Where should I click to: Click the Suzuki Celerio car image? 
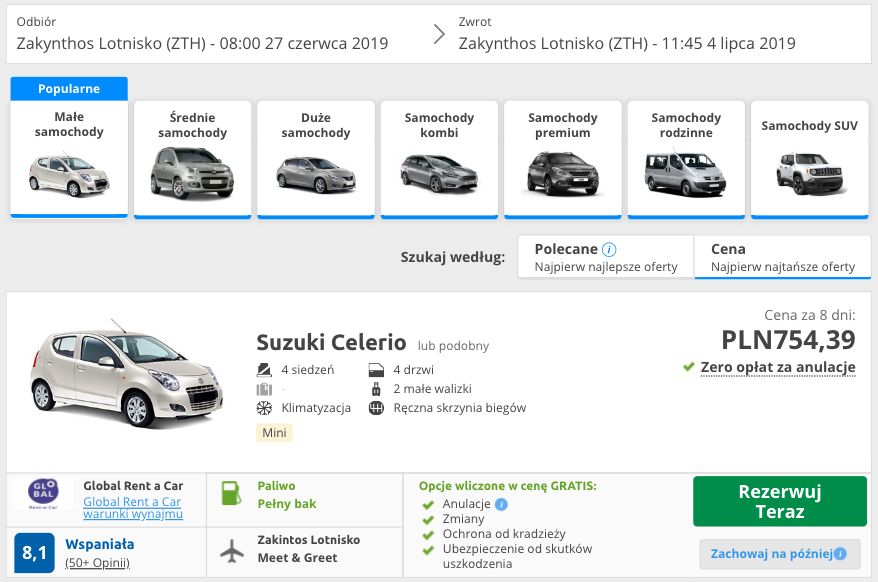127,373
